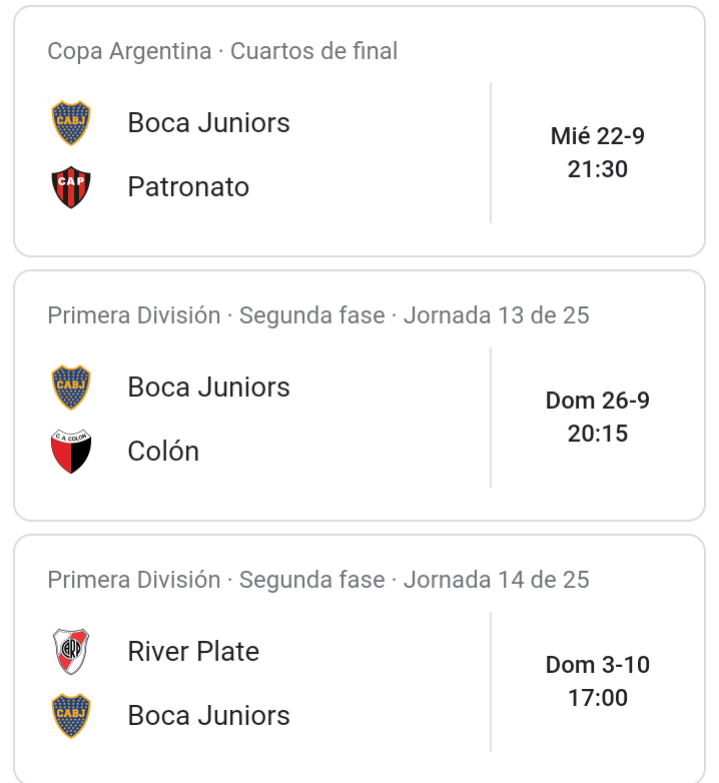Click the Dom 3-10 17:00 match time
This screenshot has width=719, height=783.
(x=598, y=681)
